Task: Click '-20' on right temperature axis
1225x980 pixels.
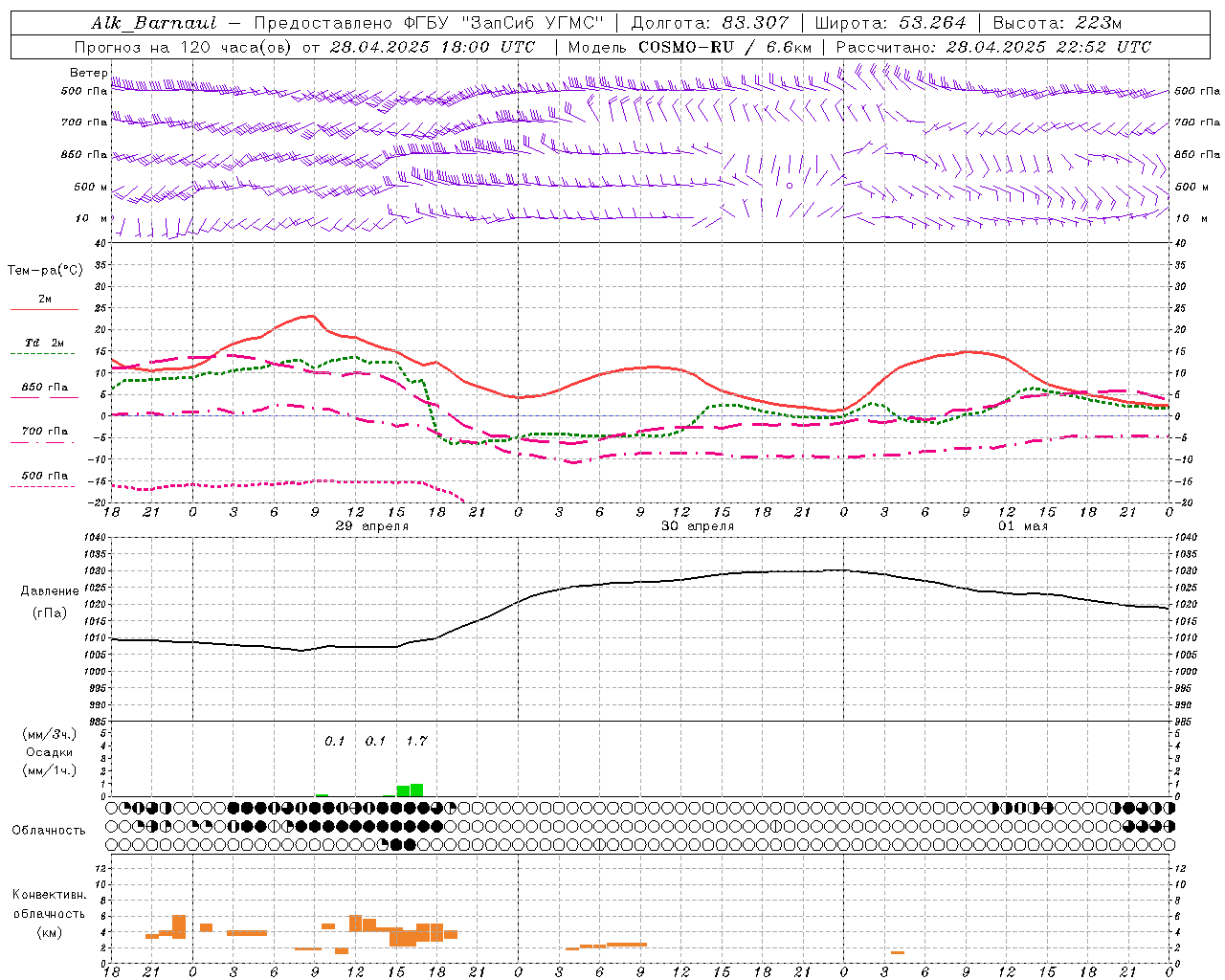Action: point(1184,502)
